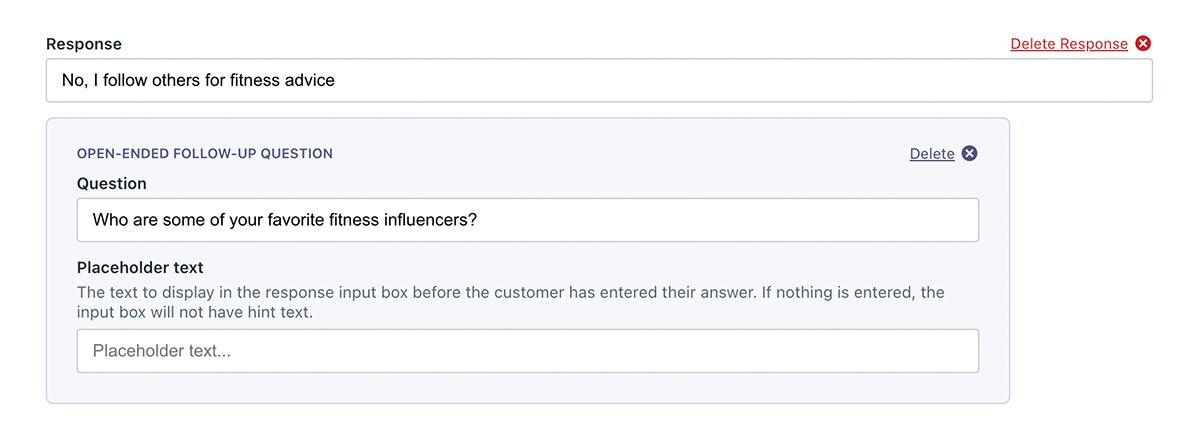1200x430 pixels.
Task: Click the dark X icon next to Delete
Action: click(969, 153)
